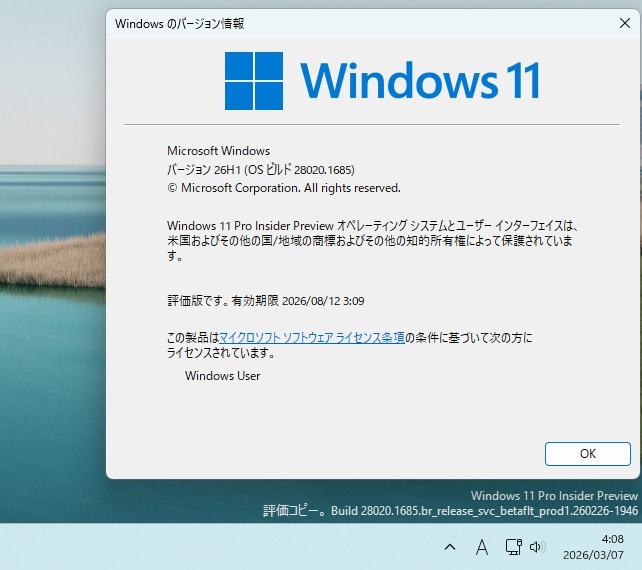Close the Windows のバージョン情報 dialog
The height and width of the screenshot is (570, 642).
[x=625, y=23]
